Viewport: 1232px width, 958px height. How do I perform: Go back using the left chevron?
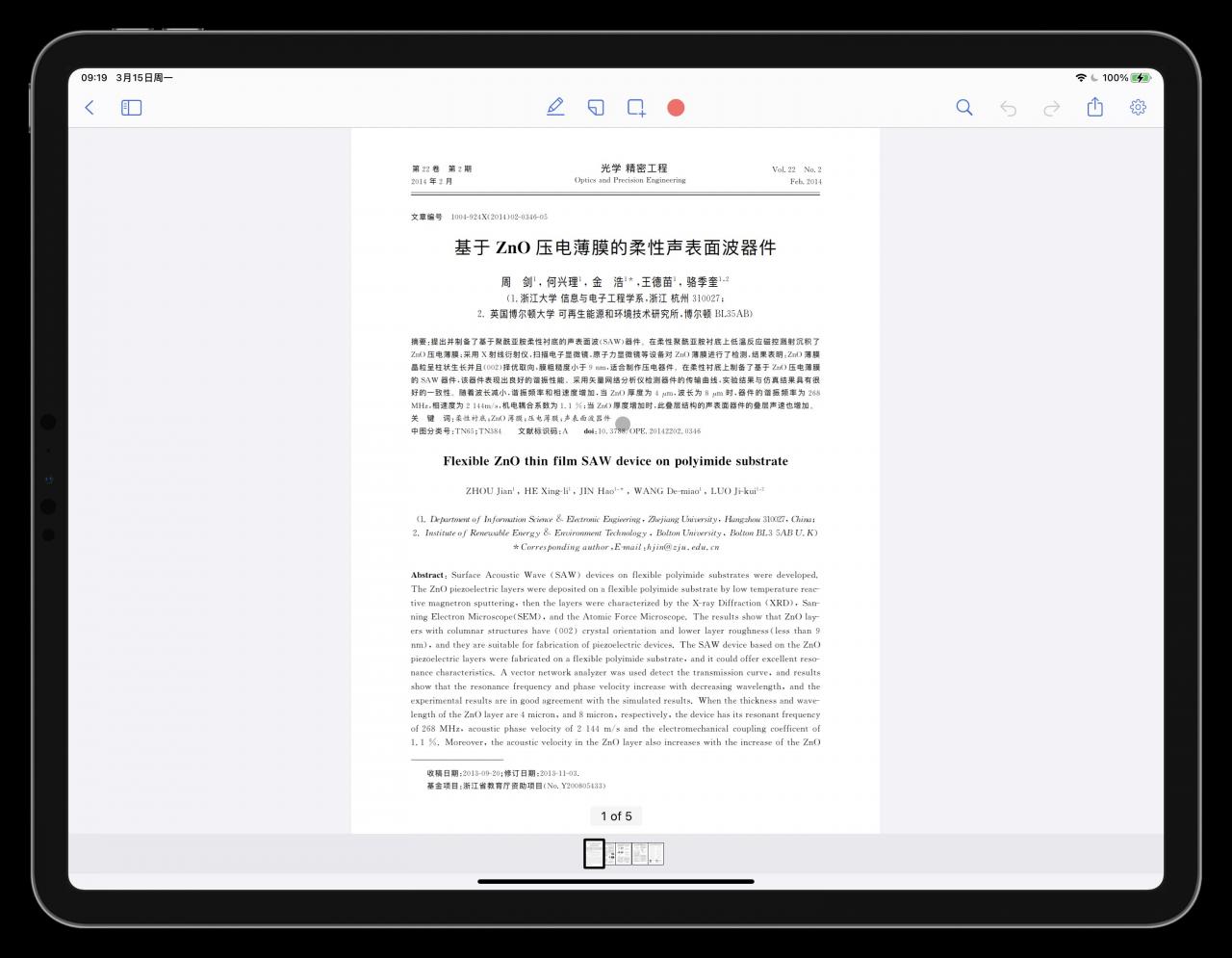click(x=90, y=108)
